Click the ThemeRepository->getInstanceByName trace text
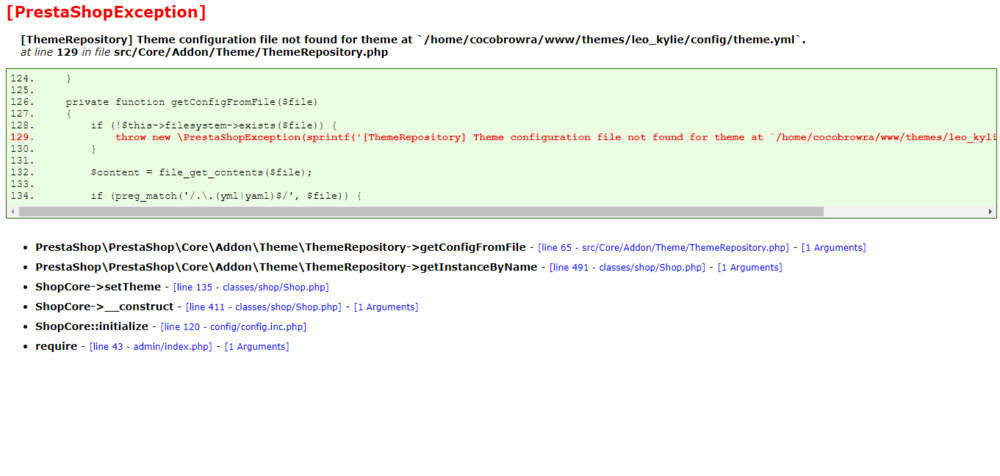The height and width of the screenshot is (476, 1000). pyautogui.click(x=286, y=267)
